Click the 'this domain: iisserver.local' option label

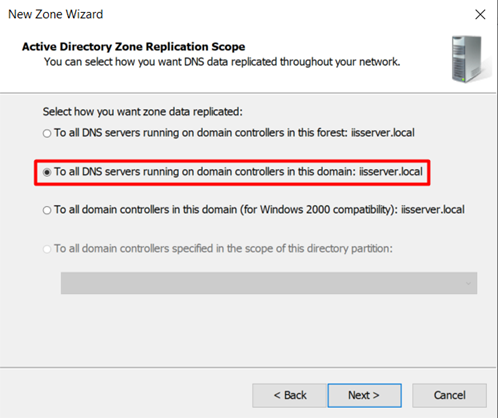[238, 171]
